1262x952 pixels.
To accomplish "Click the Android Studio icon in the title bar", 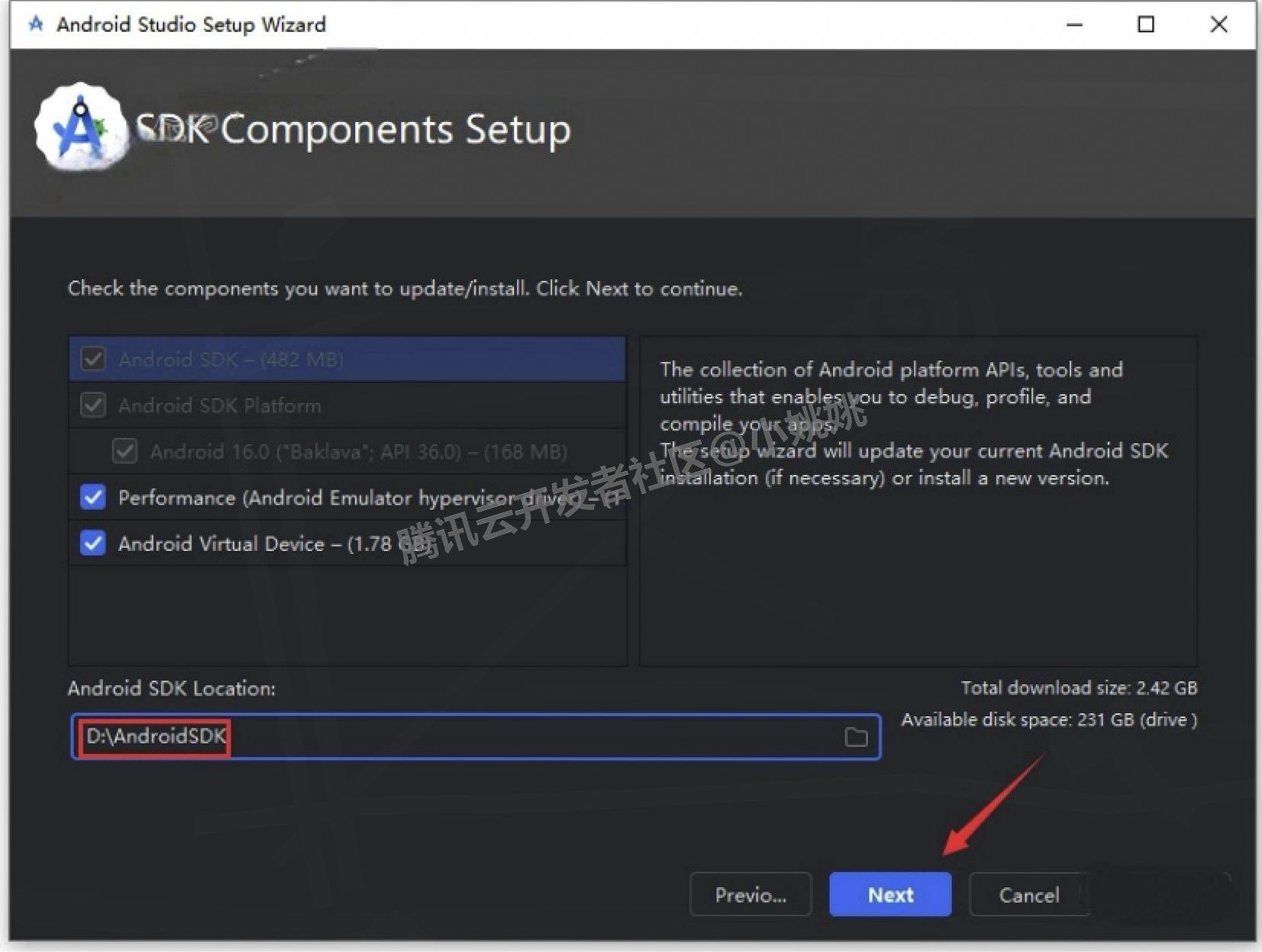I will click(34, 24).
